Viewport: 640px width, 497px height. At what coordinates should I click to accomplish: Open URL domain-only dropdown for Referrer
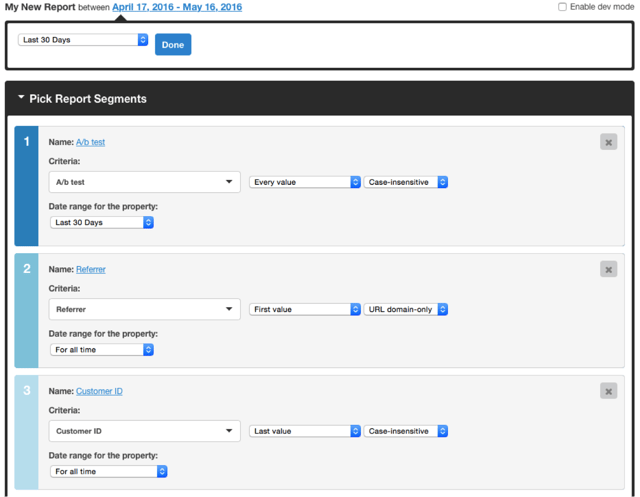[x=406, y=309]
